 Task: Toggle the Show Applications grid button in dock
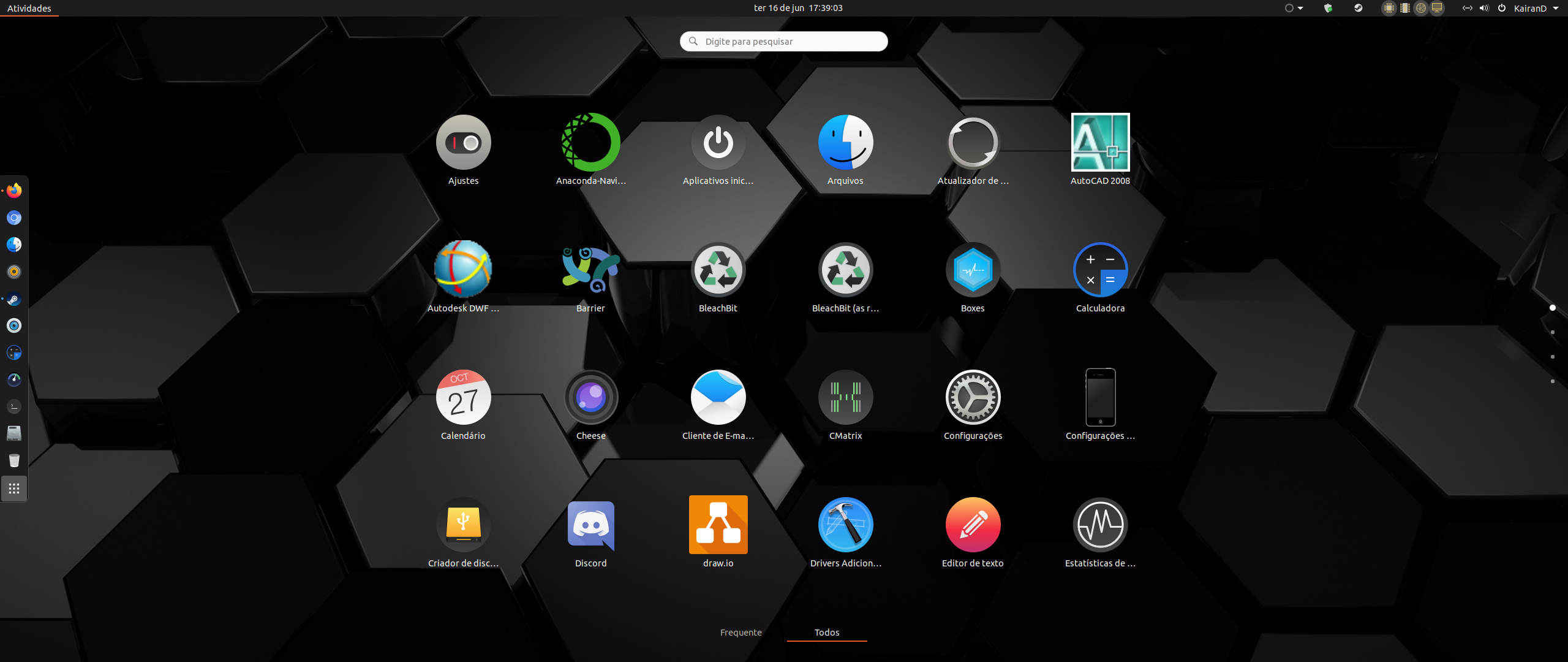[14, 489]
